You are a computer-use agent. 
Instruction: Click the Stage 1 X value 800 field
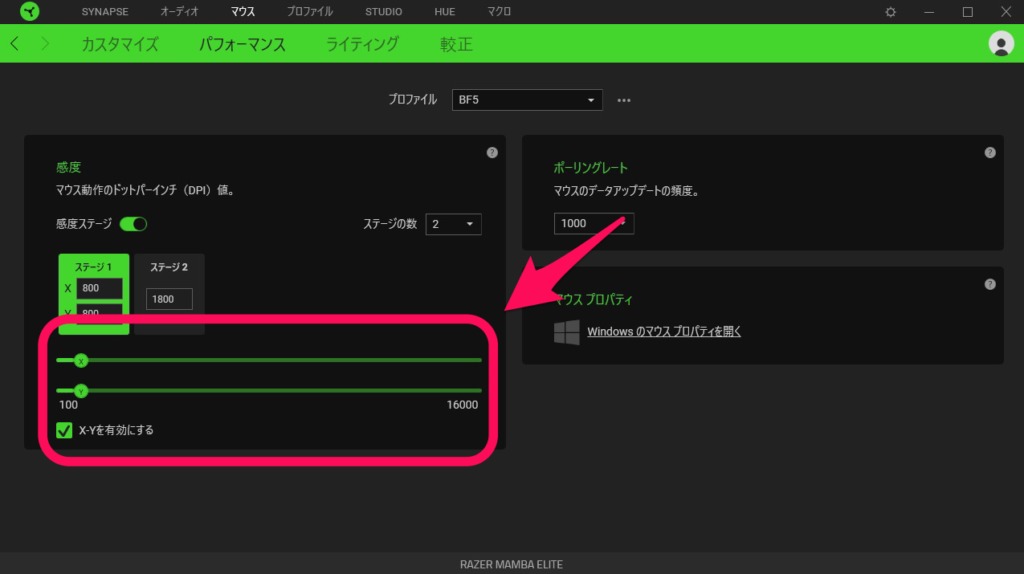click(x=99, y=288)
